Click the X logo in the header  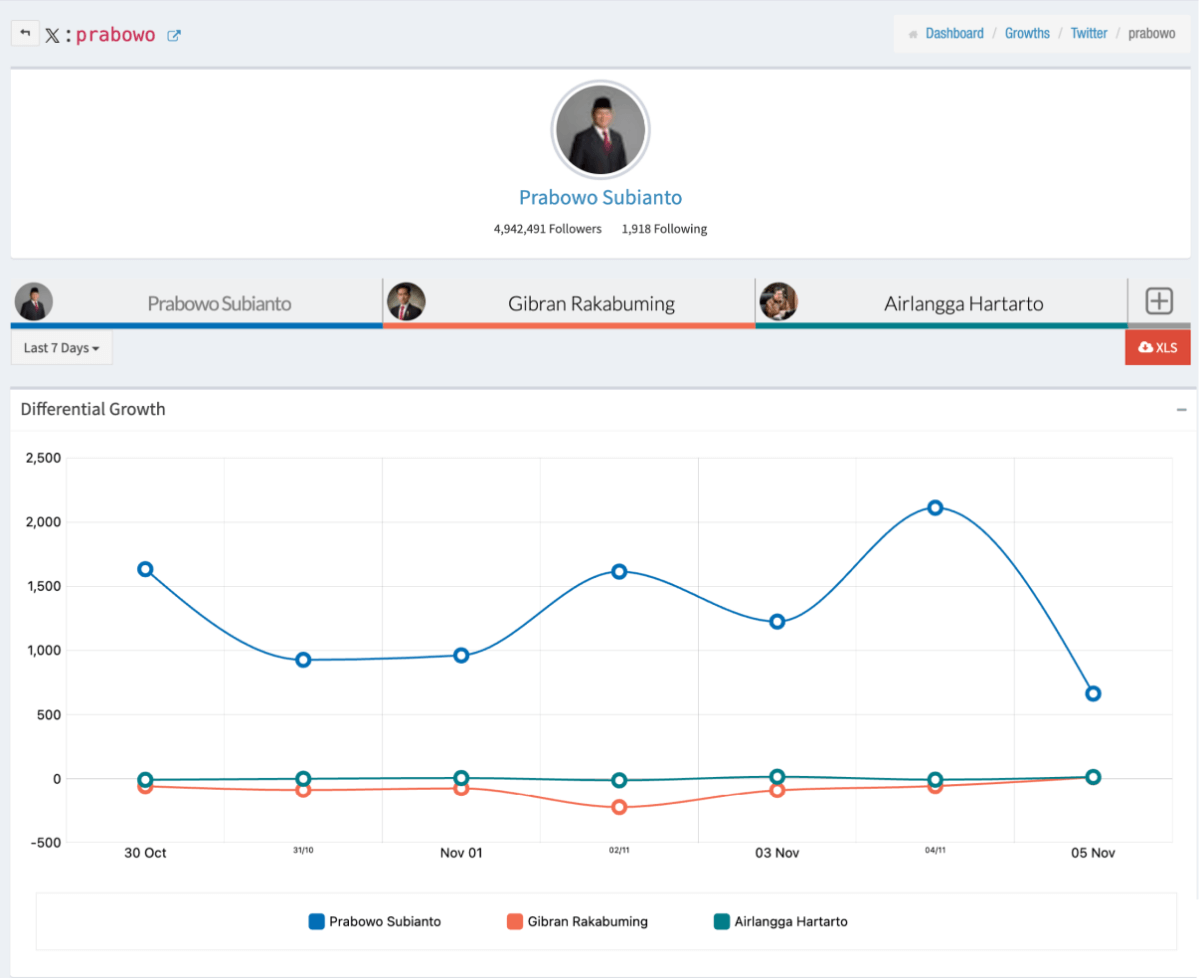(x=52, y=36)
